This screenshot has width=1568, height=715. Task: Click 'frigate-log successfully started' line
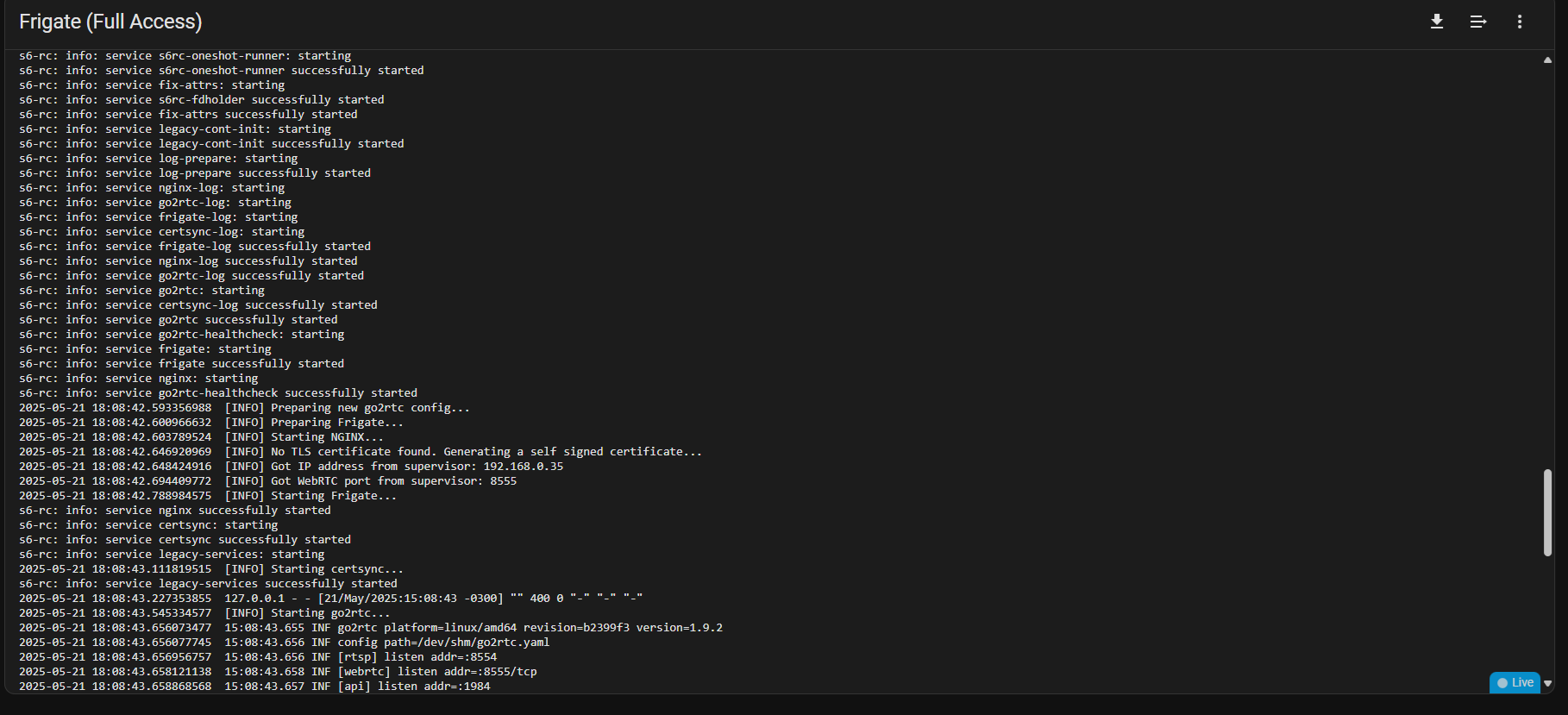tap(195, 247)
